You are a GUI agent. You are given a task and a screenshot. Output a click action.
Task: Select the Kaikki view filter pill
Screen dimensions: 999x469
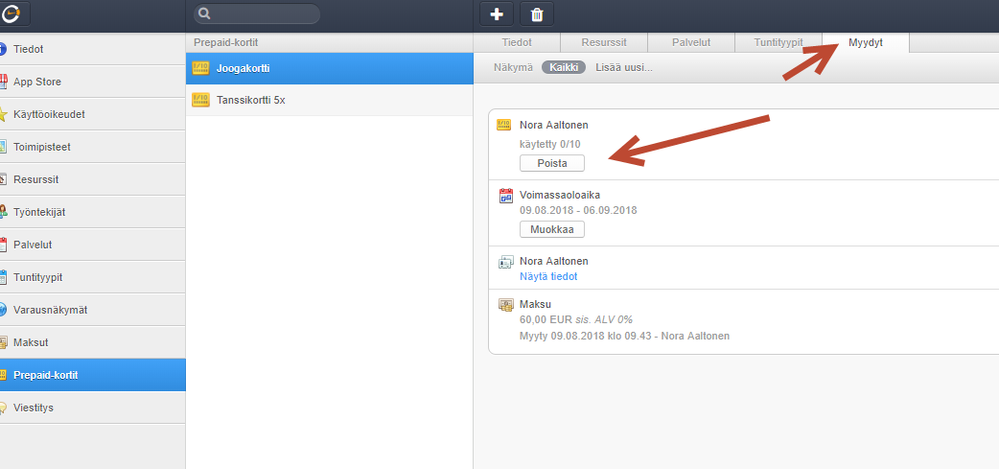[564, 68]
